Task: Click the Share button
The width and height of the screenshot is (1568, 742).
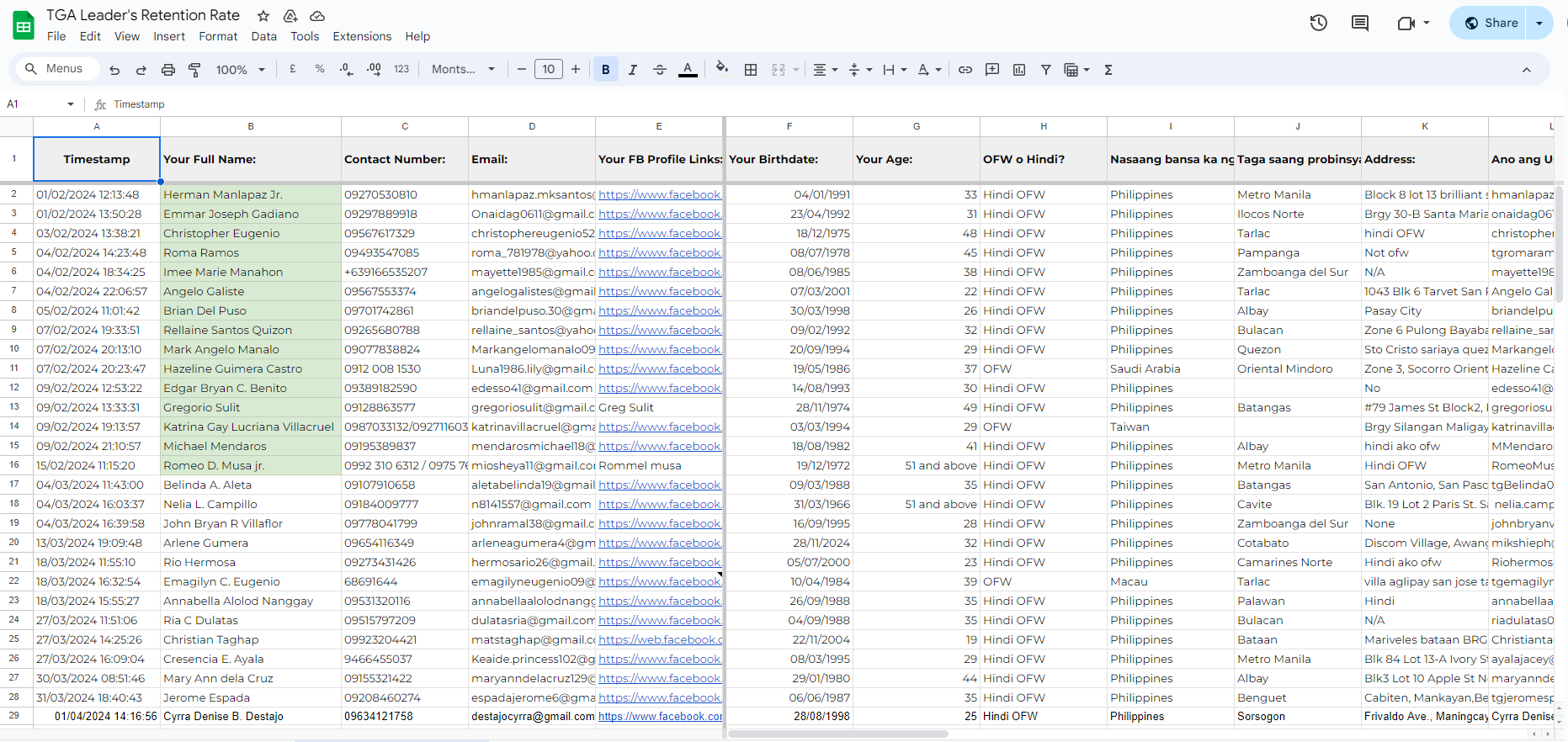Action: click(x=1491, y=23)
